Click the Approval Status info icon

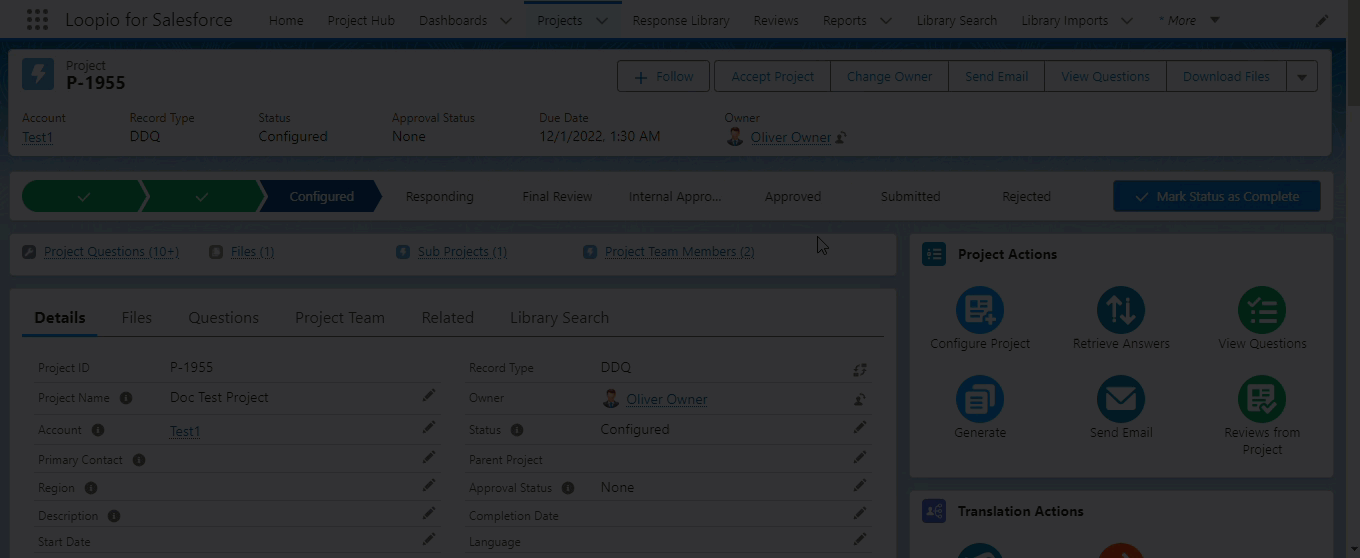(568, 488)
